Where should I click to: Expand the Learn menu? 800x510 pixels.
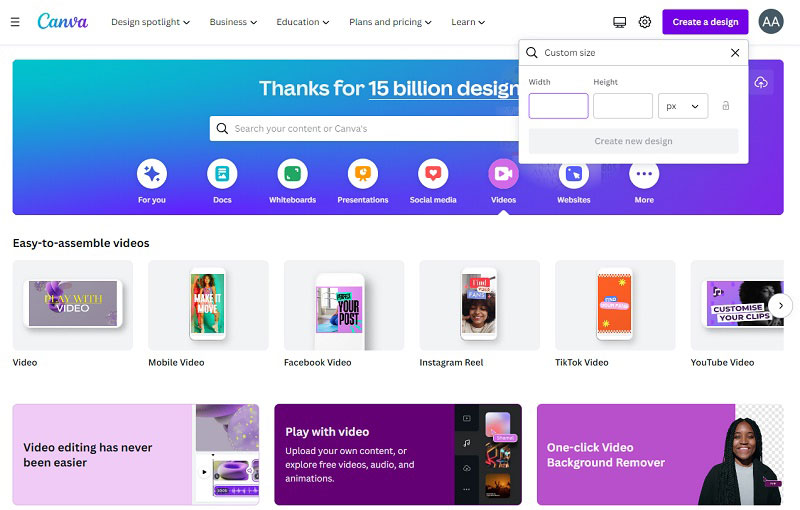468,22
